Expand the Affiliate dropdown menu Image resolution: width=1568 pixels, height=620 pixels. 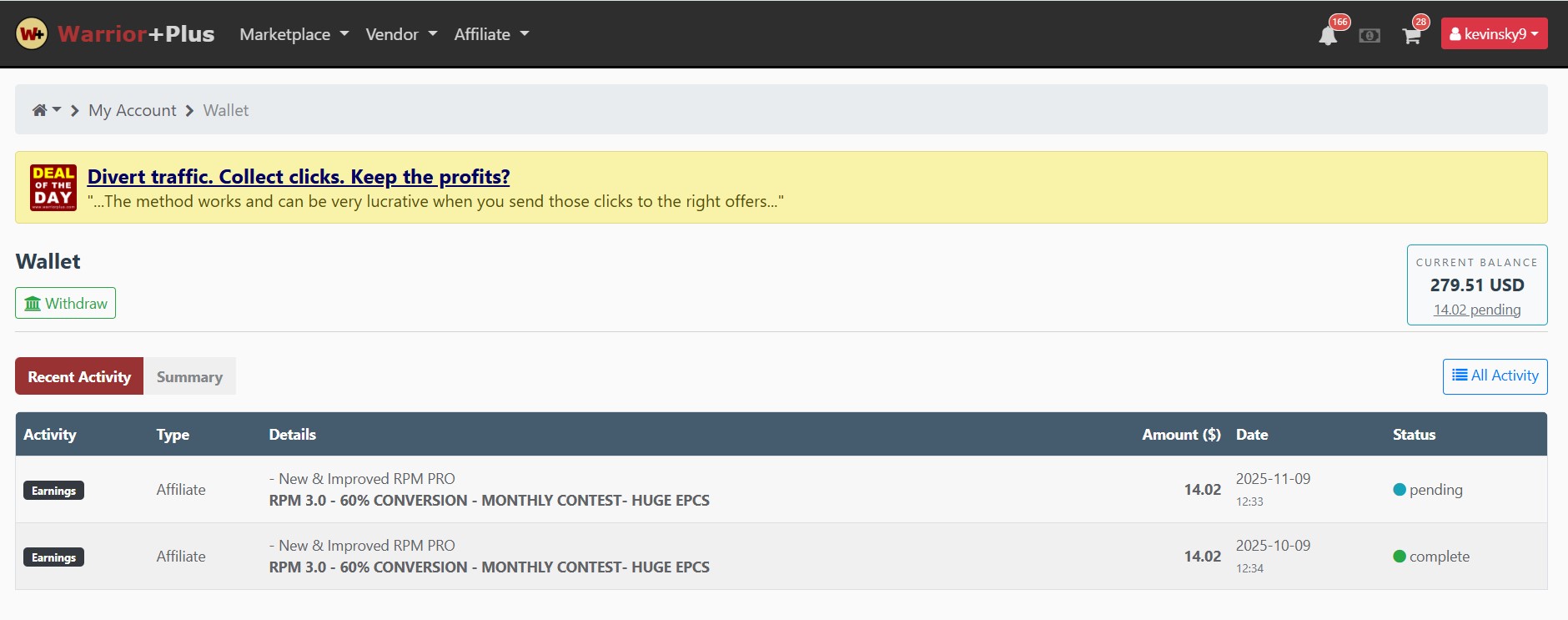(x=490, y=34)
